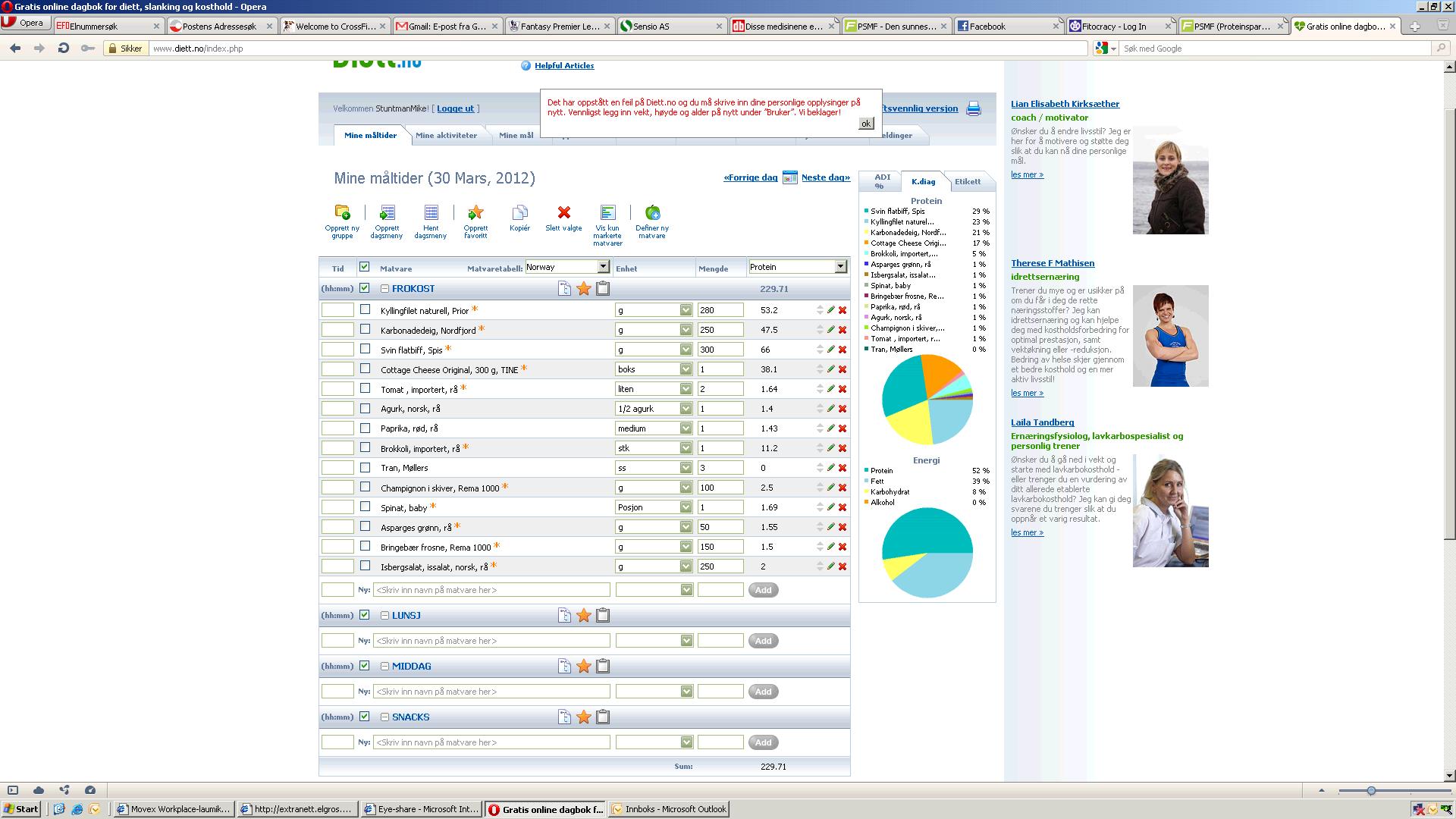Click Opprett favoritt star icon
Image resolution: width=1456 pixels, height=819 pixels.
coord(475,212)
